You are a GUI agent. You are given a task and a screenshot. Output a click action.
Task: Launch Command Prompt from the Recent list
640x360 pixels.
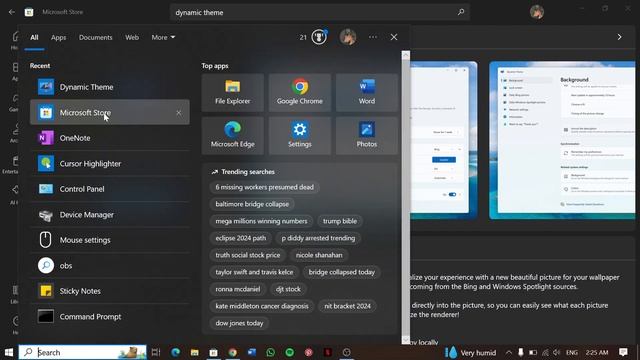click(109, 316)
